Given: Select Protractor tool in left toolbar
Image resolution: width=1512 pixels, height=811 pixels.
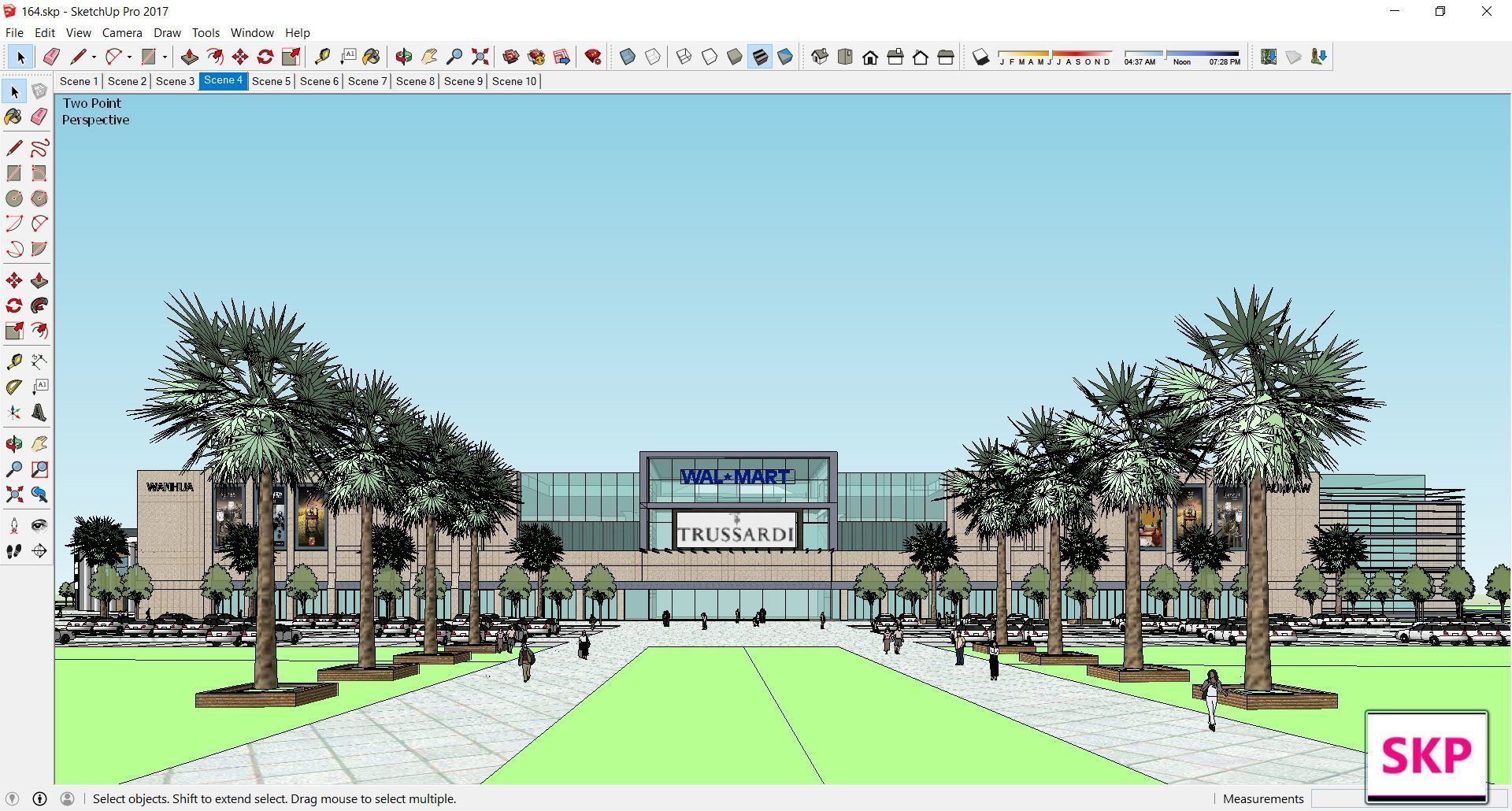Looking at the screenshot, I should click(x=14, y=387).
